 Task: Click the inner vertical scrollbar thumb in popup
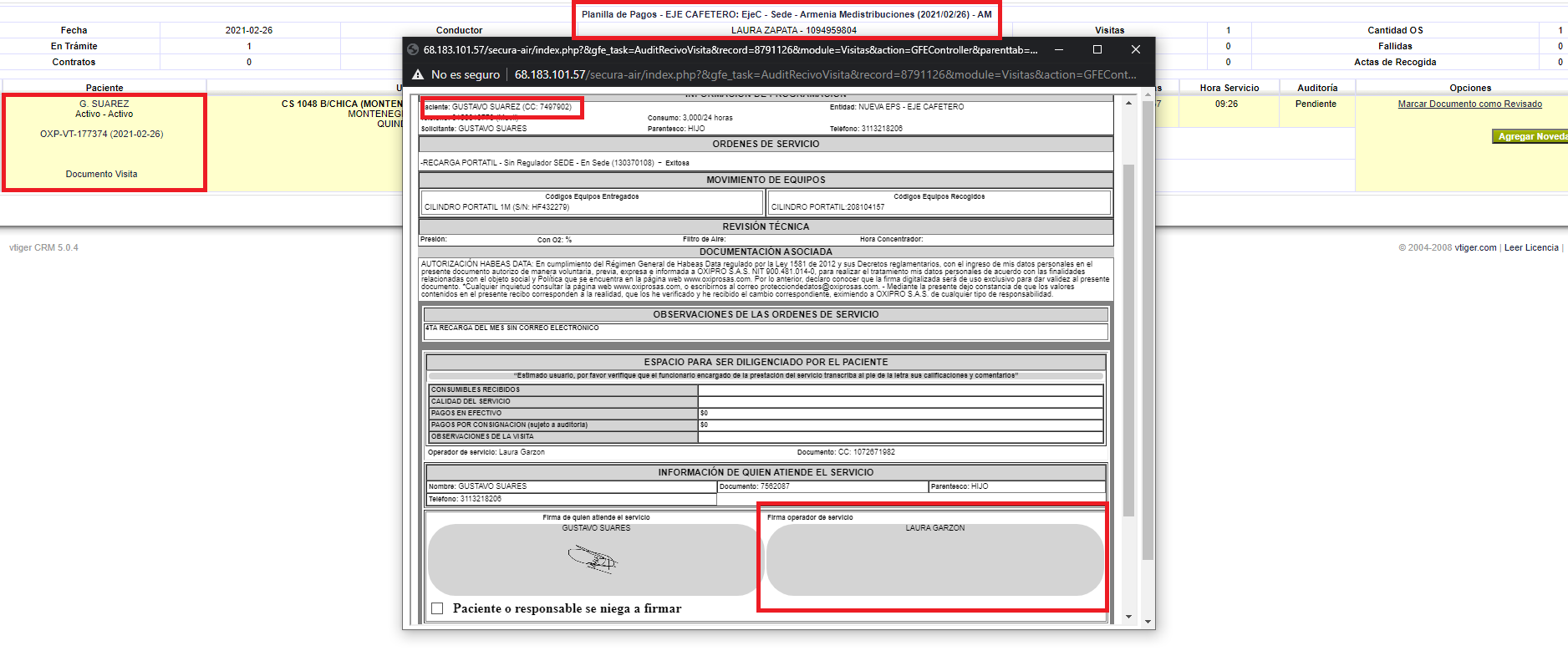1128,339
